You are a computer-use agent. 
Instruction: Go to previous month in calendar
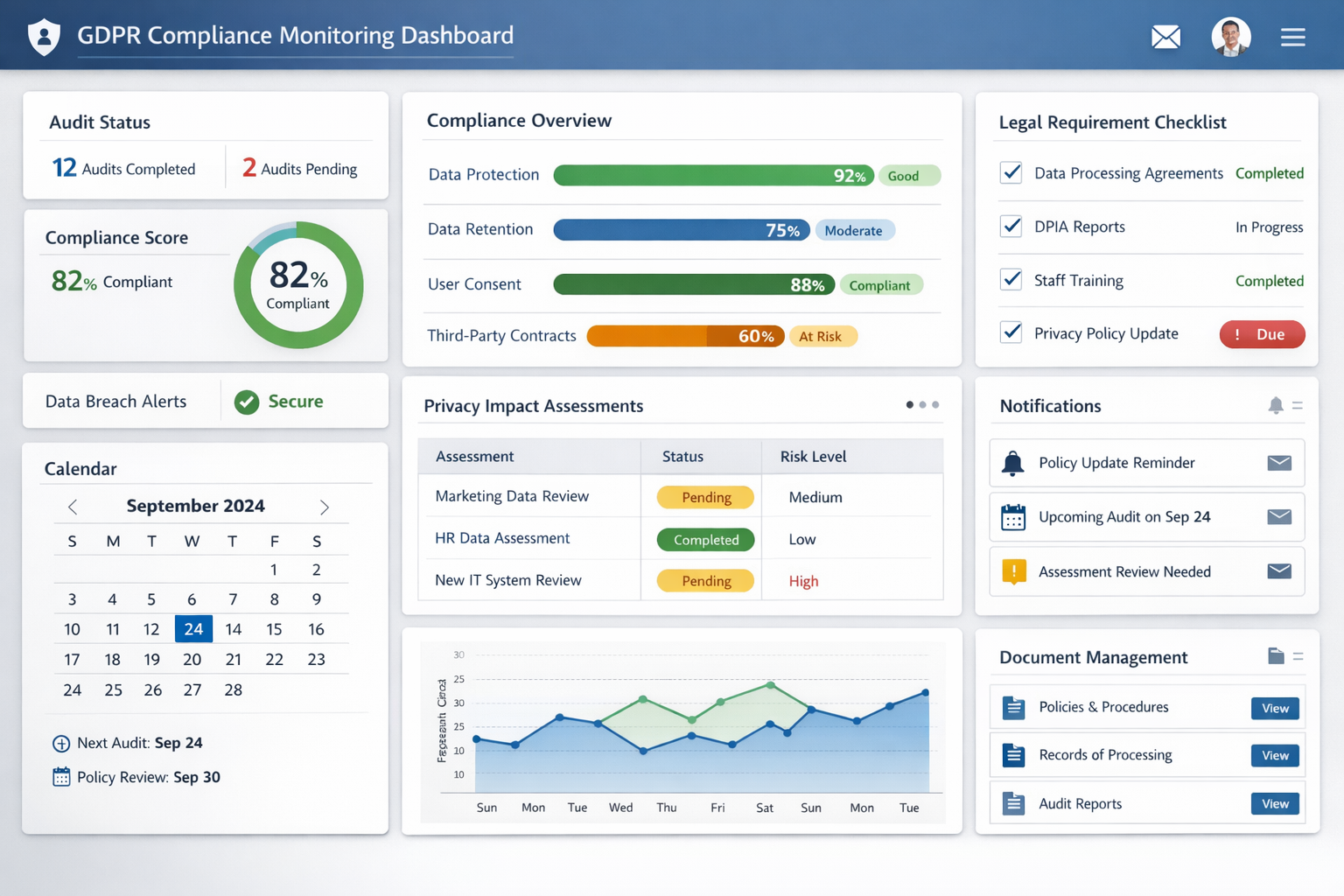tap(72, 506)
